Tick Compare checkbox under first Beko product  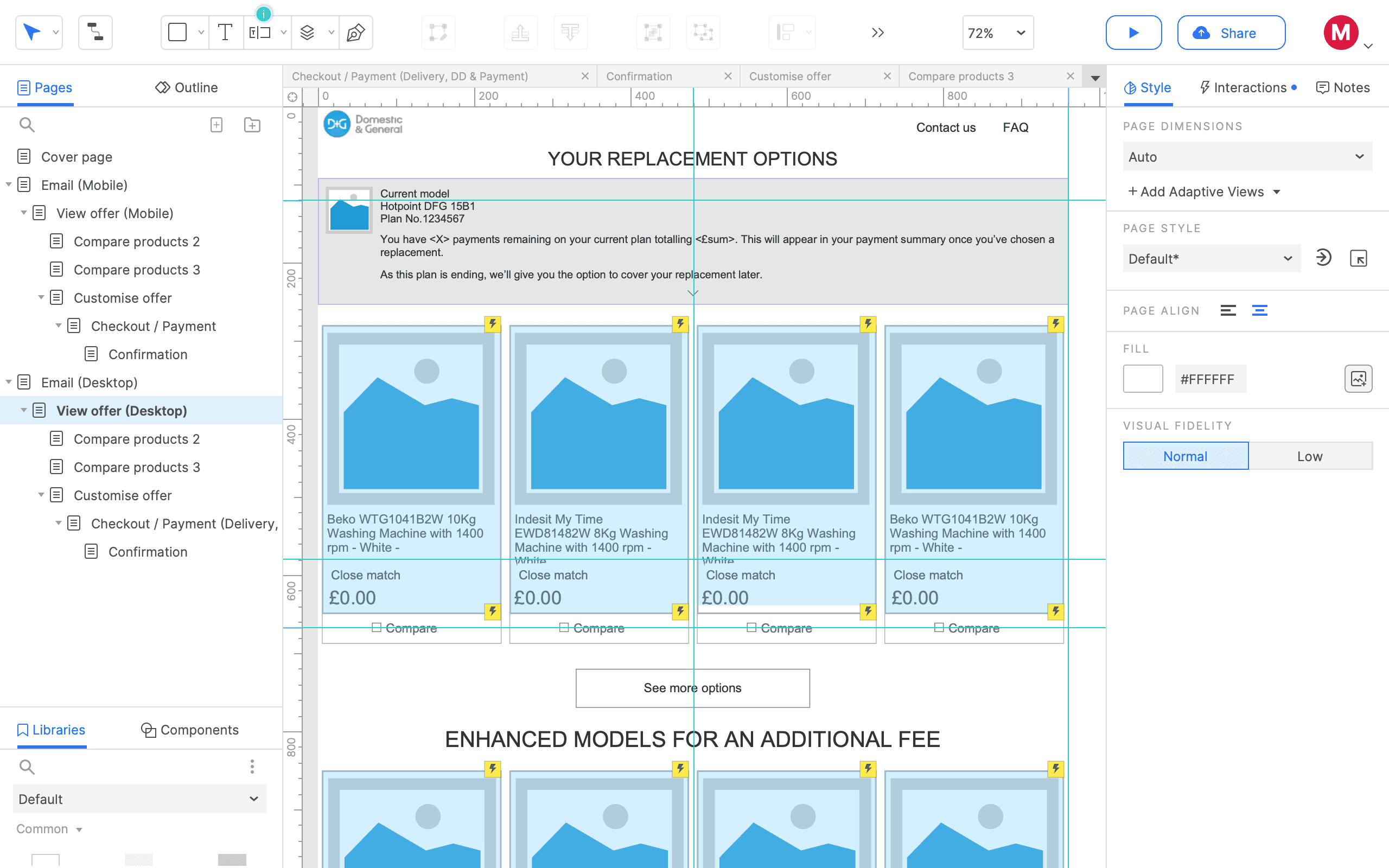coord(377,628)
